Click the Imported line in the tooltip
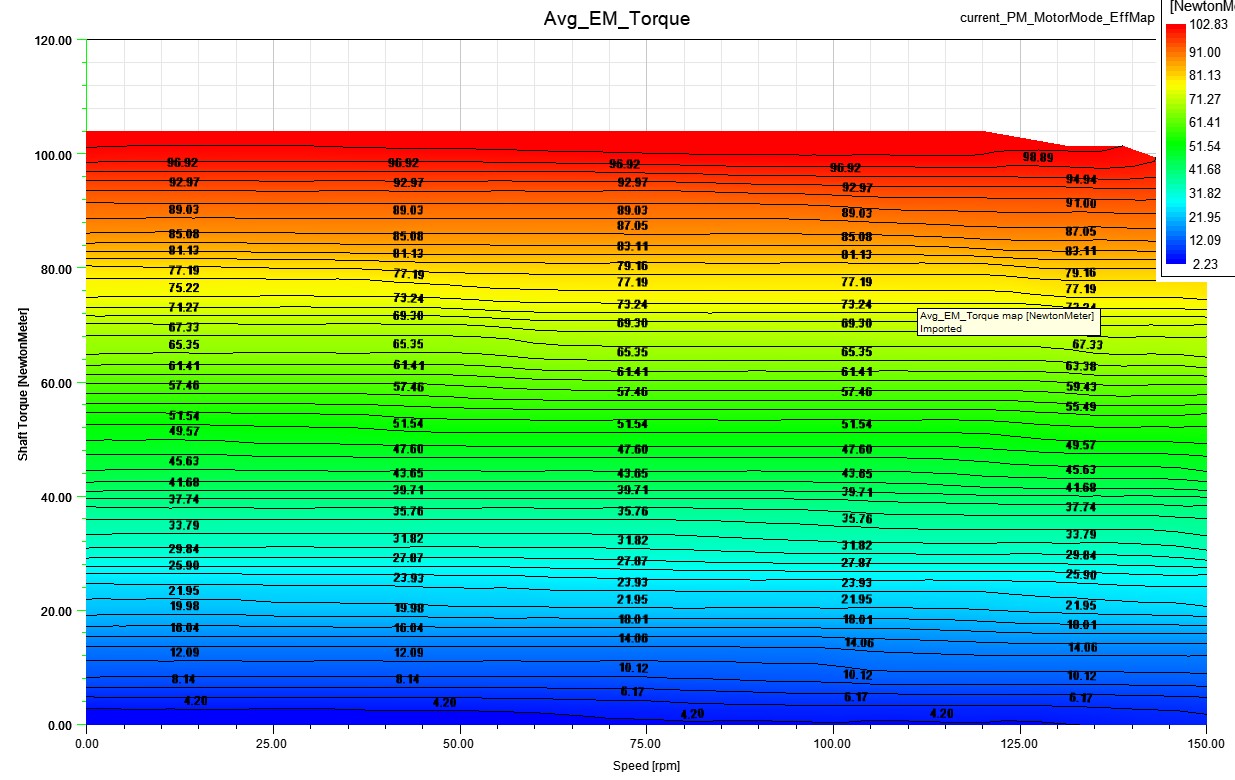The image size is (1235, 780). [x=941, y=328]
